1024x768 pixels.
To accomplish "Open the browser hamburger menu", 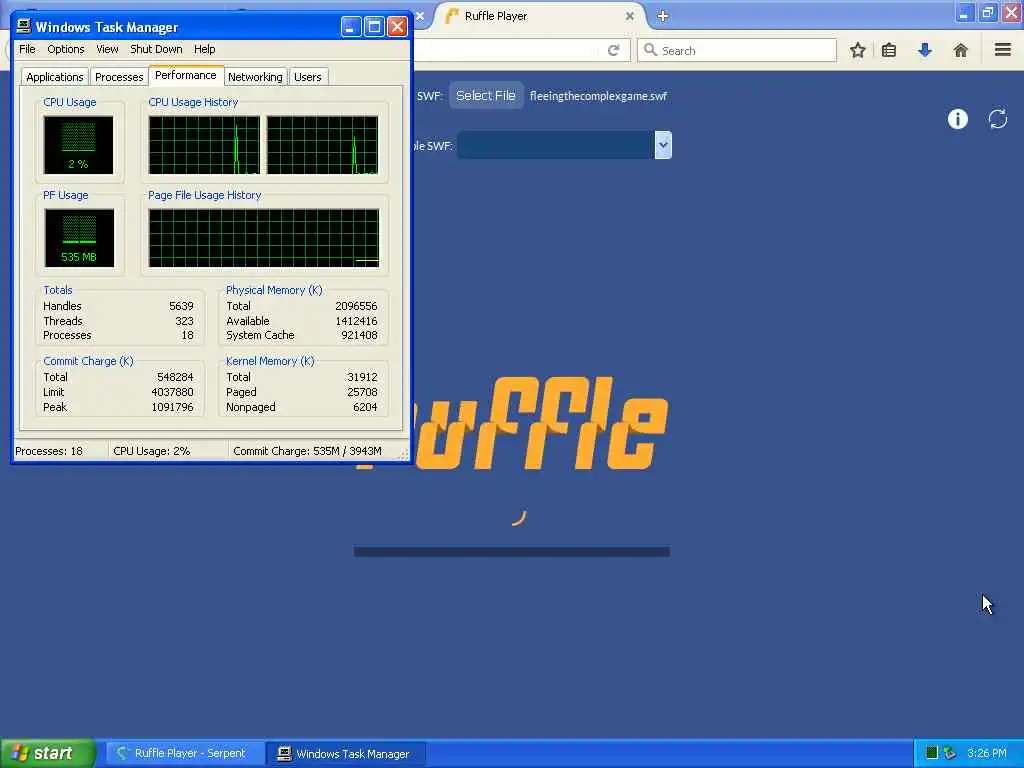I will [1003, 50].
